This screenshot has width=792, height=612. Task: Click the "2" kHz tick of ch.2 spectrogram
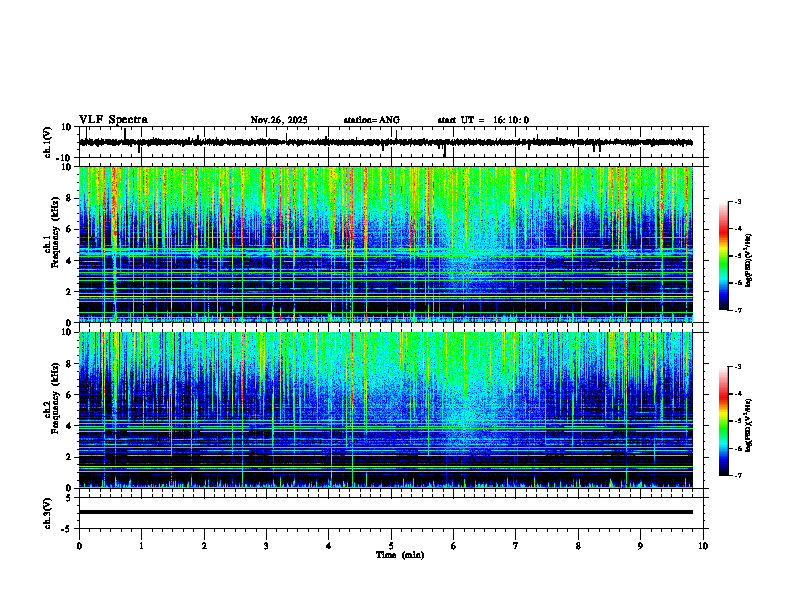pyautogui.click(x=69, y=457)
